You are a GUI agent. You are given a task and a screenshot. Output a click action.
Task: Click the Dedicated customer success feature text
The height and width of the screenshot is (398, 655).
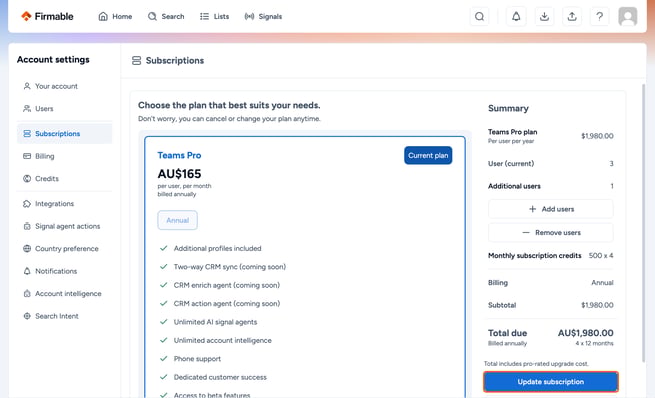[220, 377]
